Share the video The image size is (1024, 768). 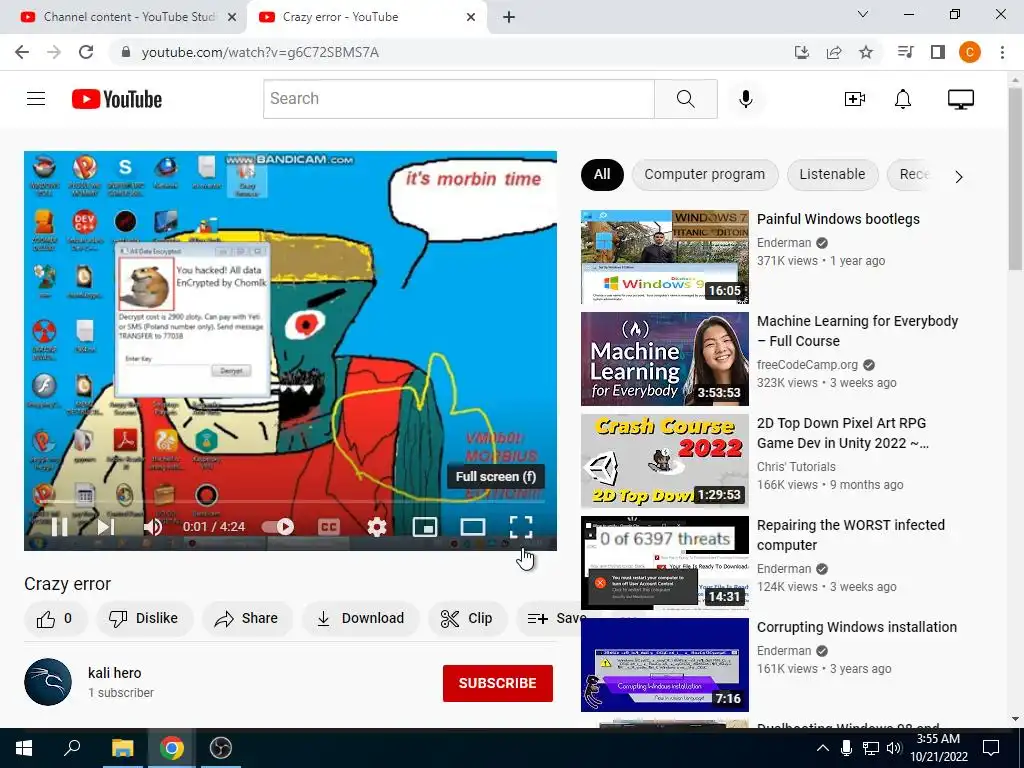point(247,618)
